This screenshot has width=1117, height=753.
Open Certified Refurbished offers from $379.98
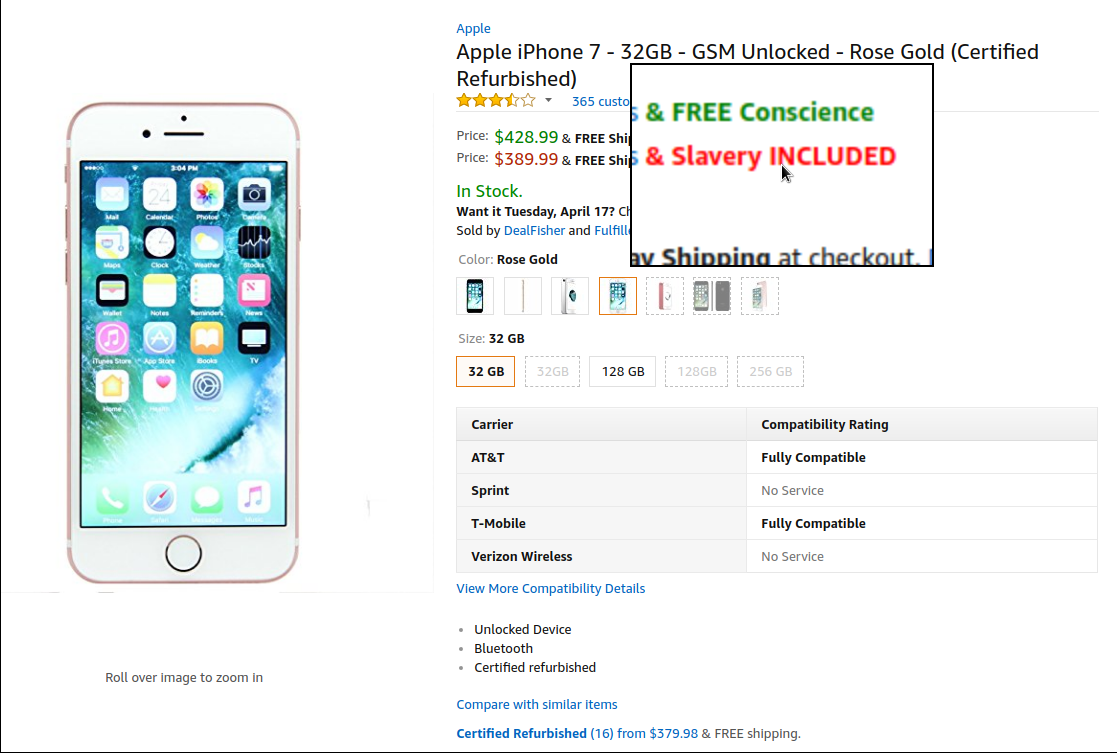[577, 733]
